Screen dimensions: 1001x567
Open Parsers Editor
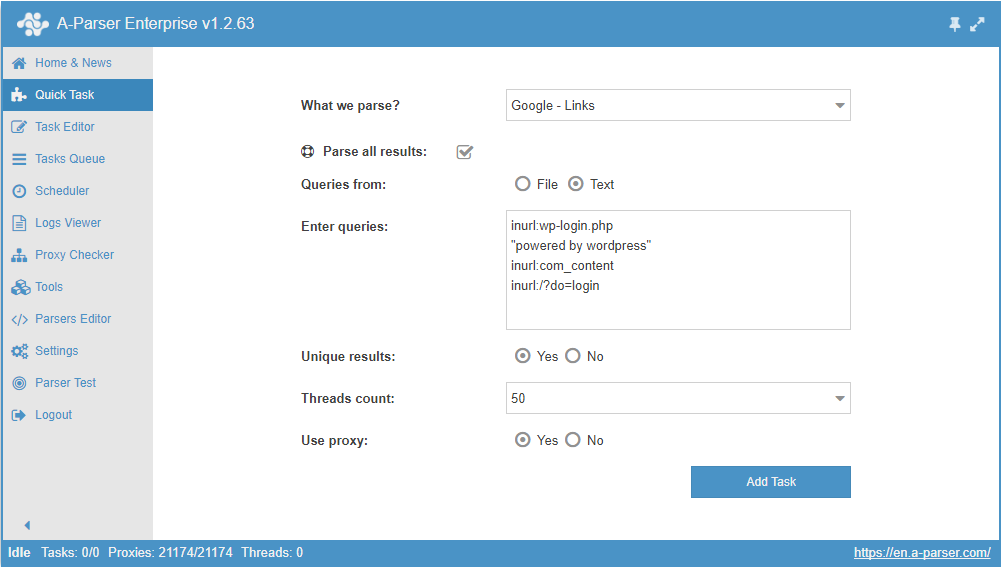click(77, 319)
